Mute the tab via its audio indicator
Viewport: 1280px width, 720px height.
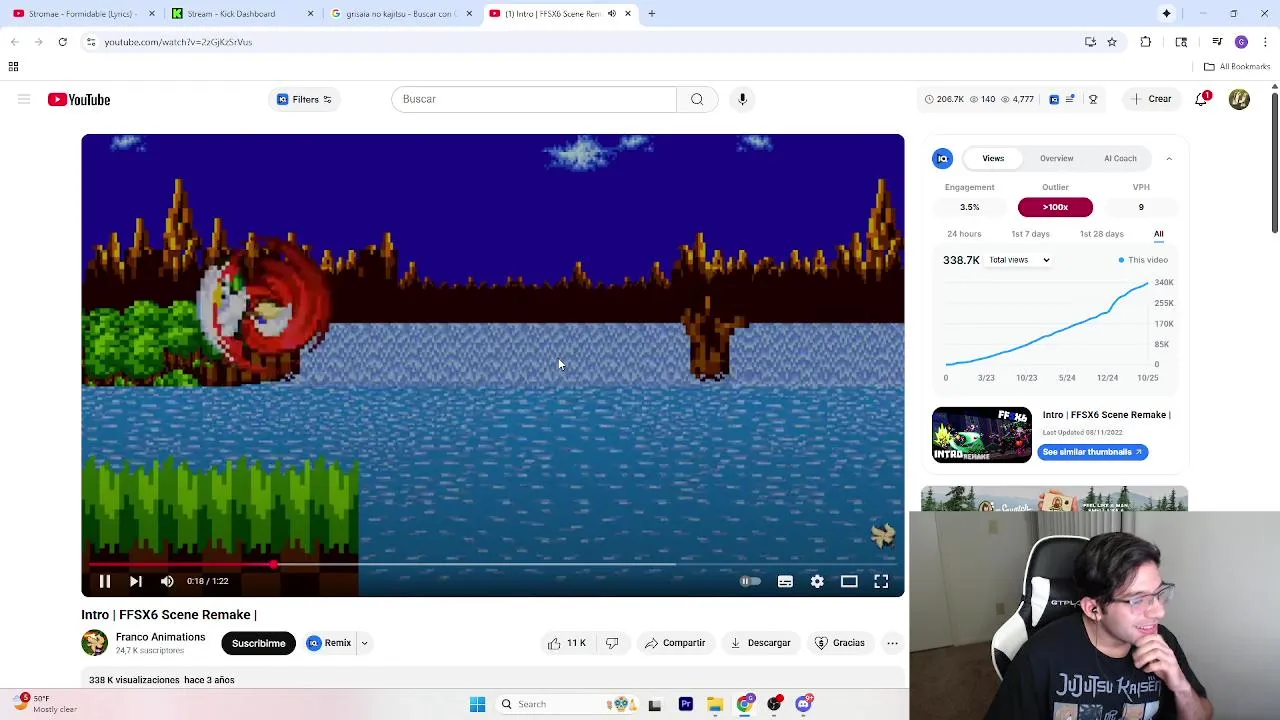[611, 14]
